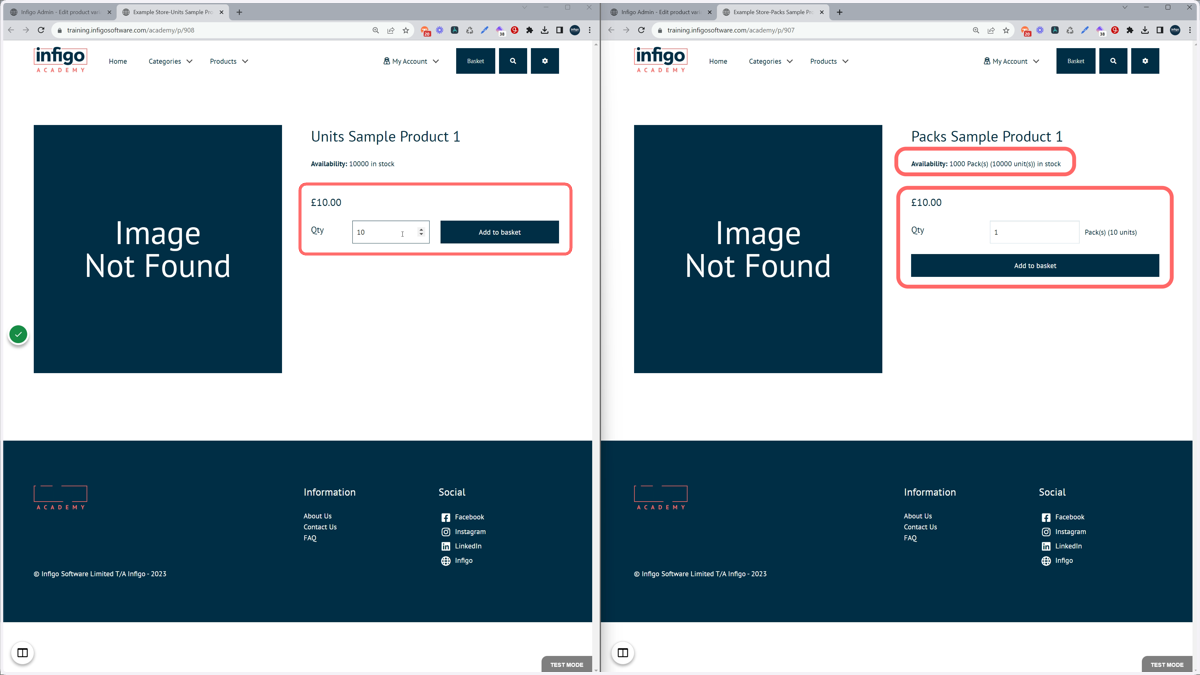This screenshot has width=1200, height=675.
Task: Open tab search chevron in right browser
Action: click(1124, 8)
